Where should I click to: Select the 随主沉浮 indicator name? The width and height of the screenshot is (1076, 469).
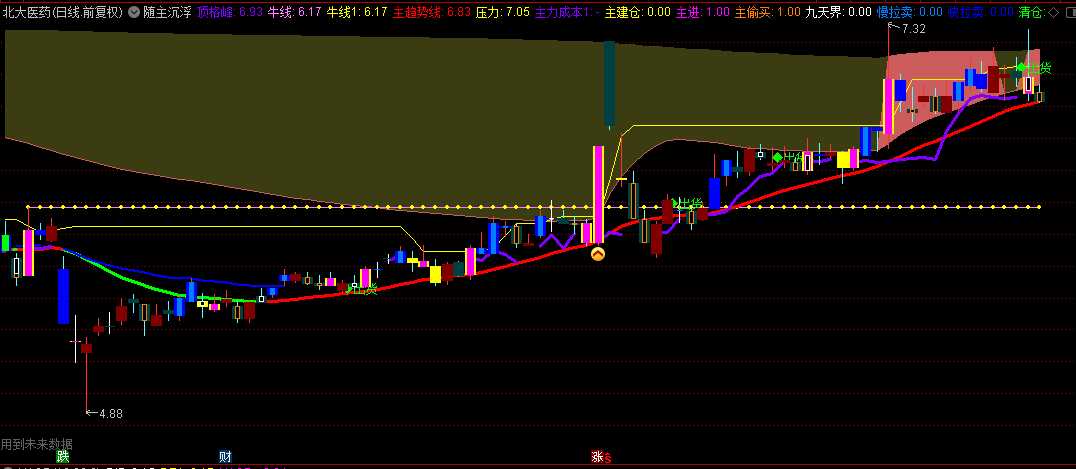click(x=167, y=12)
